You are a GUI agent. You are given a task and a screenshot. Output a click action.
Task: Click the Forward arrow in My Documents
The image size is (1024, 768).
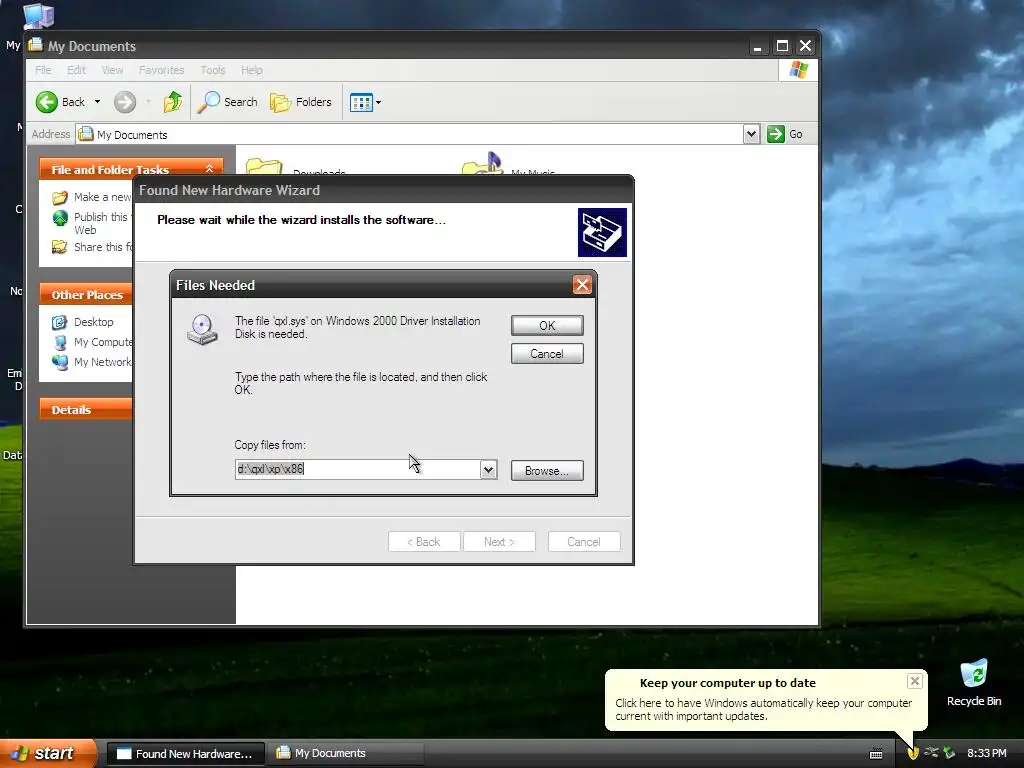pos(125,102)
